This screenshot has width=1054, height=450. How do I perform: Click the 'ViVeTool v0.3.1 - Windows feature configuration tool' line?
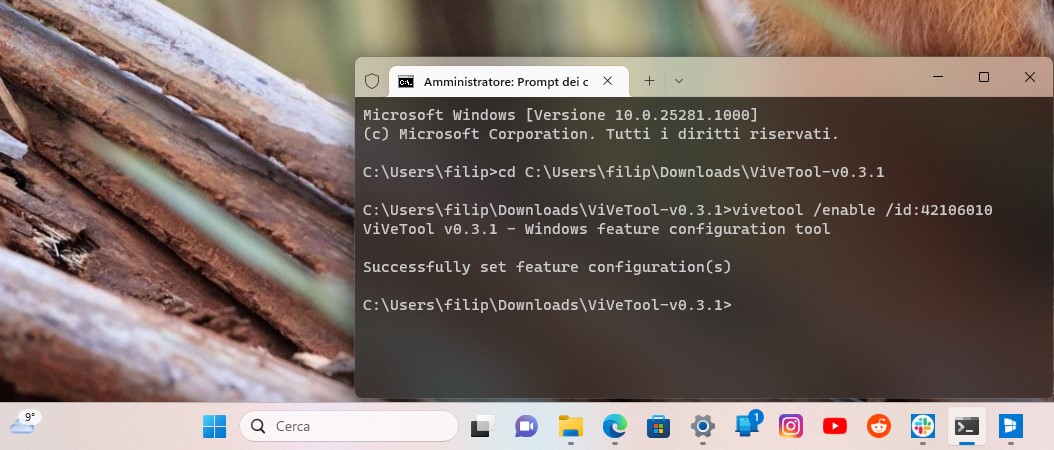(596, 229)
